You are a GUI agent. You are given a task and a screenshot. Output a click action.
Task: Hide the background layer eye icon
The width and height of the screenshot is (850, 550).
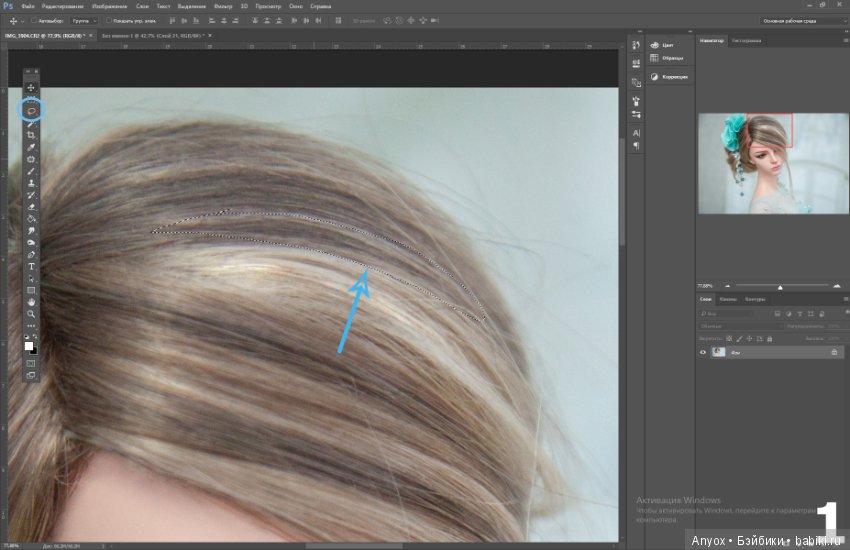(703, 352)
